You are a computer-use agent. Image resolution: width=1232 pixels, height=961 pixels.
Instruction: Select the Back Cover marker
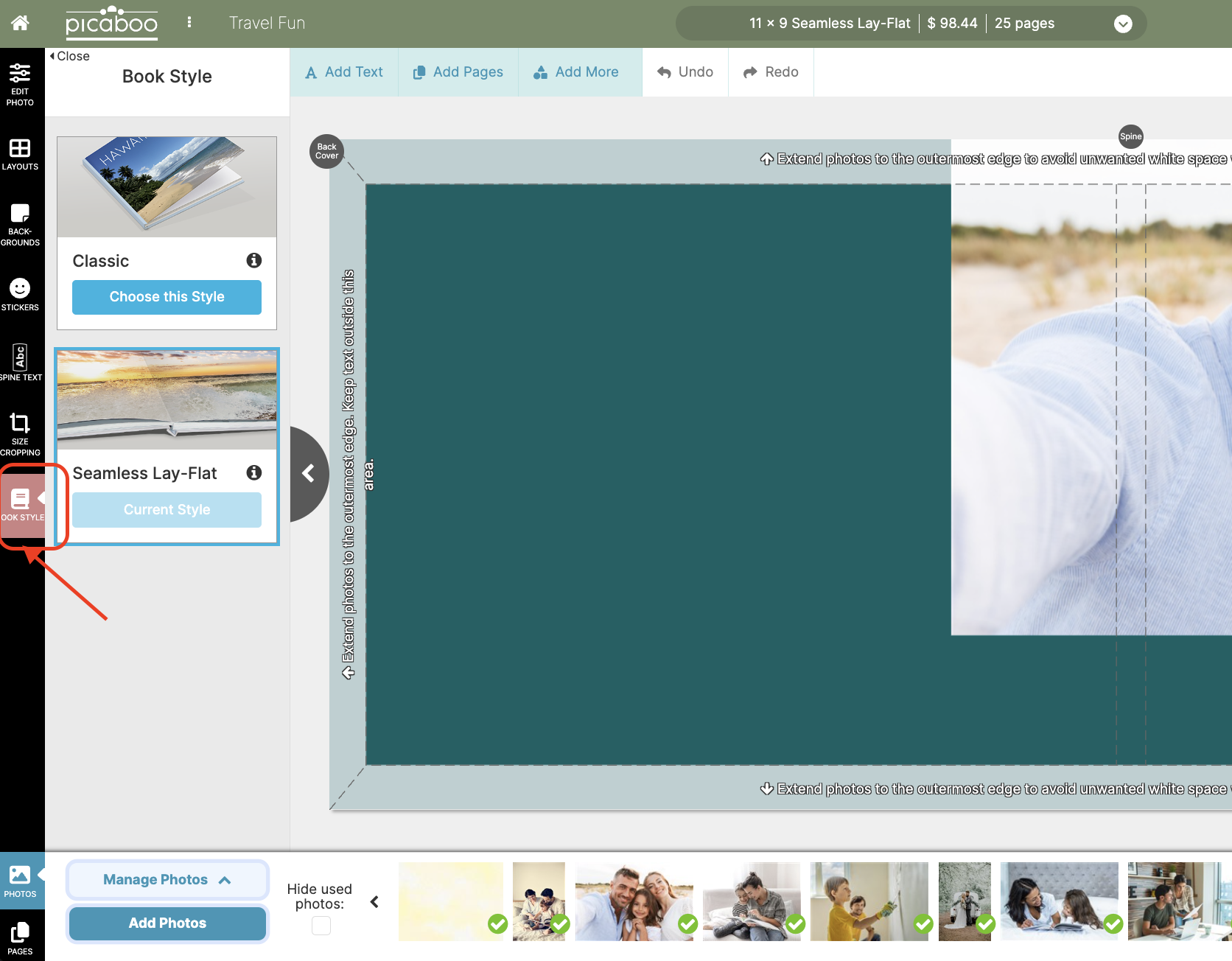pyautogui.click(x=326, y=151)
